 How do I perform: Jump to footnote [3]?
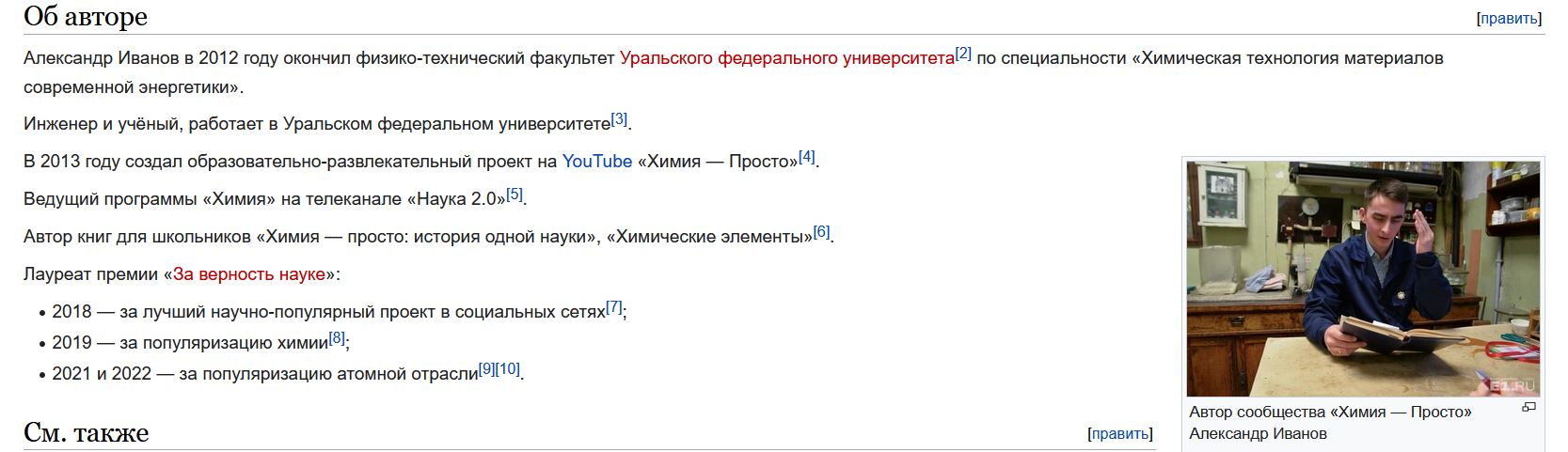[619, 118]
